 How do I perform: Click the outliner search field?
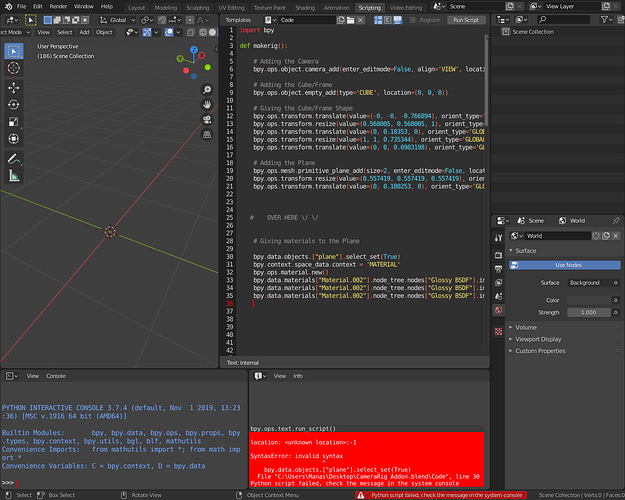tap(563, 19)
